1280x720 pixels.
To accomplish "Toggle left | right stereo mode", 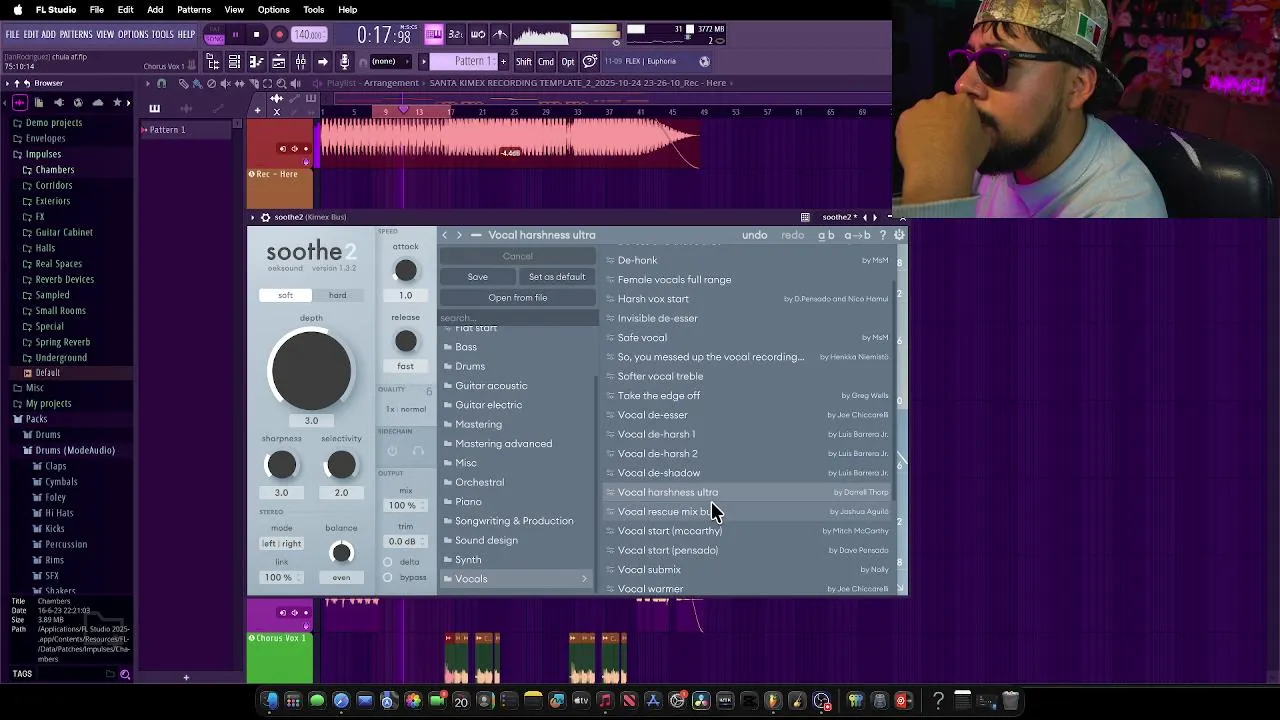I will pyautogui.click(x=281, y=544).
